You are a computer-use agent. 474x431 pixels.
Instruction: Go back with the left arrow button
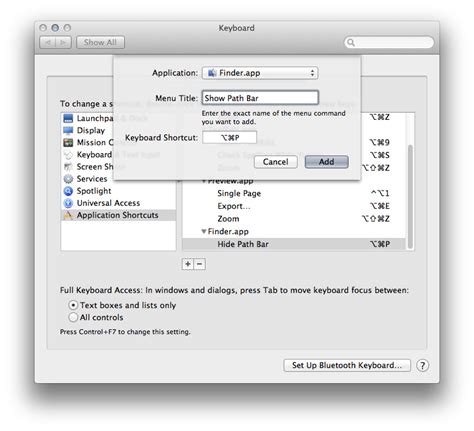click(x=48, y=43)
